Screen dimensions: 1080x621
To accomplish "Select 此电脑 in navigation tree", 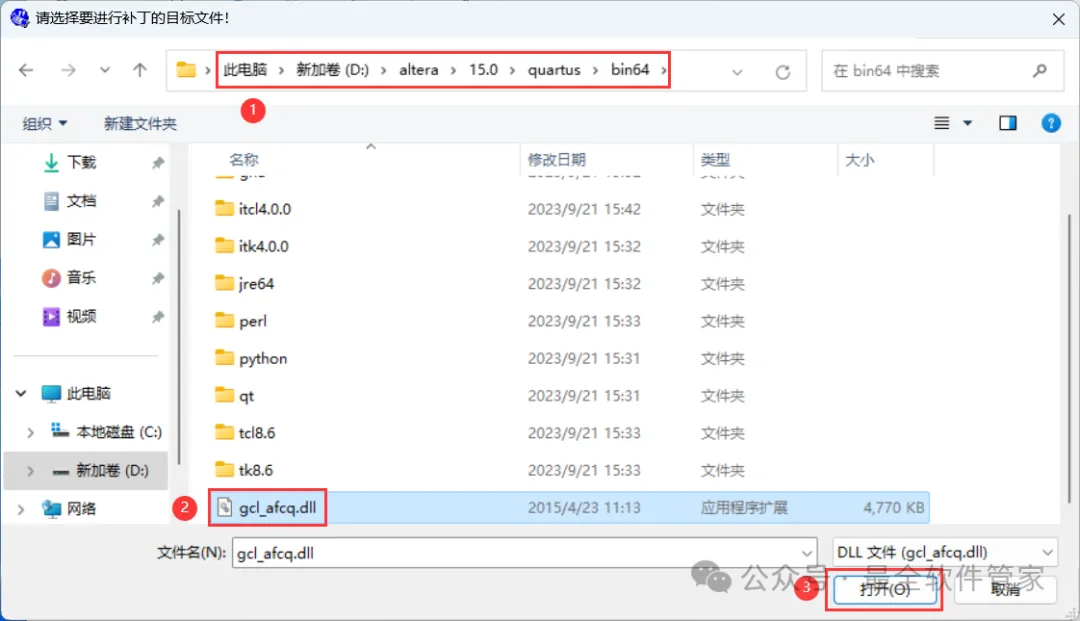I will [x=88, y=393].
